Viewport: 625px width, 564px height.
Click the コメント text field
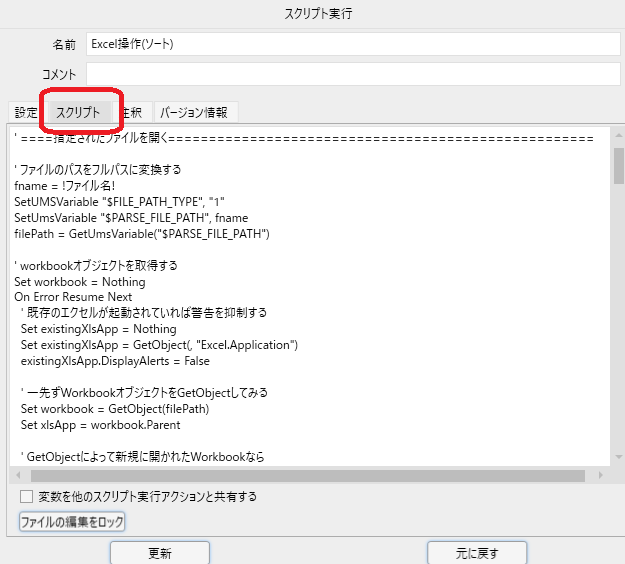click(x=352, y=74)
